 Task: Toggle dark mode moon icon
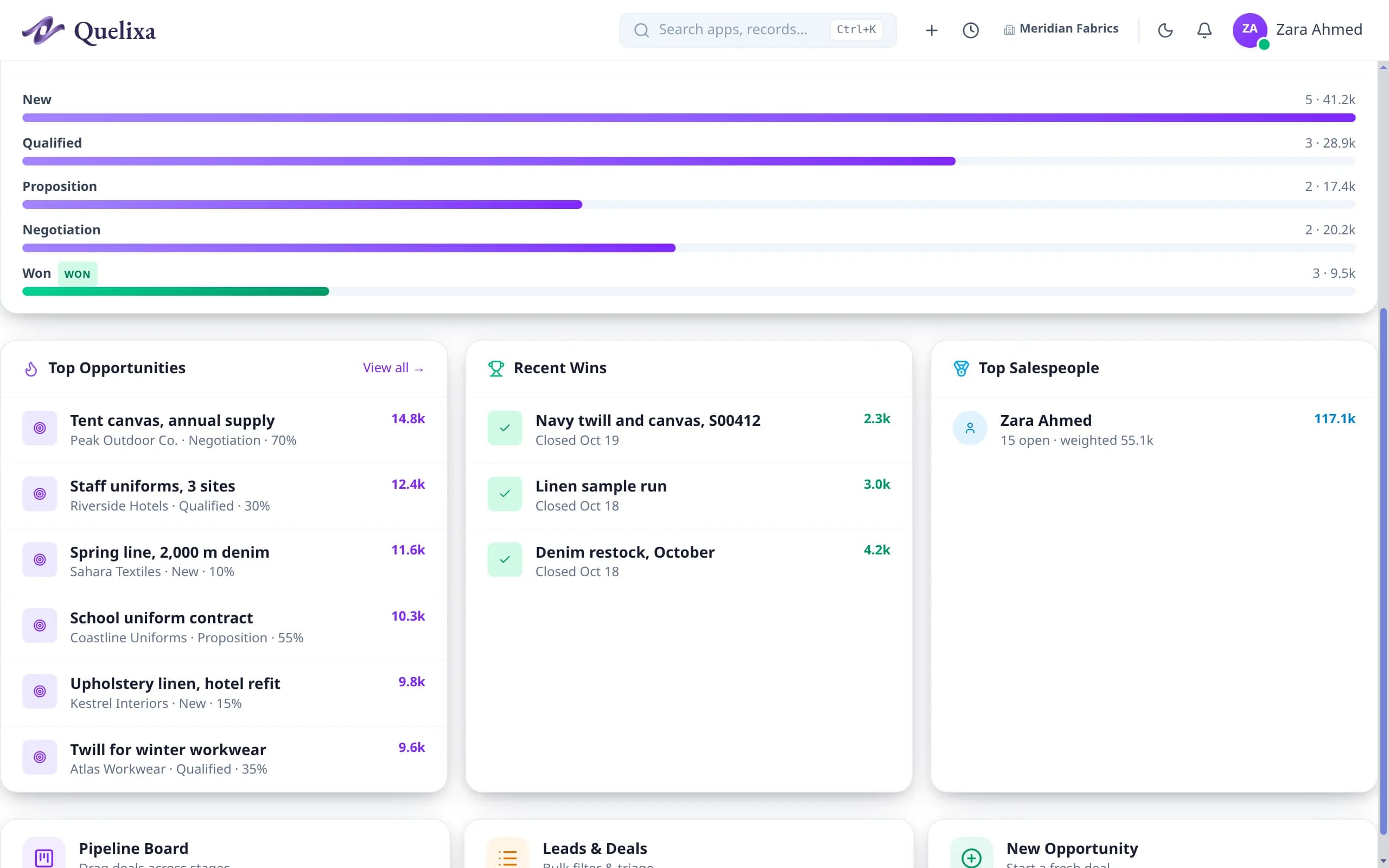coord(1165,30)
